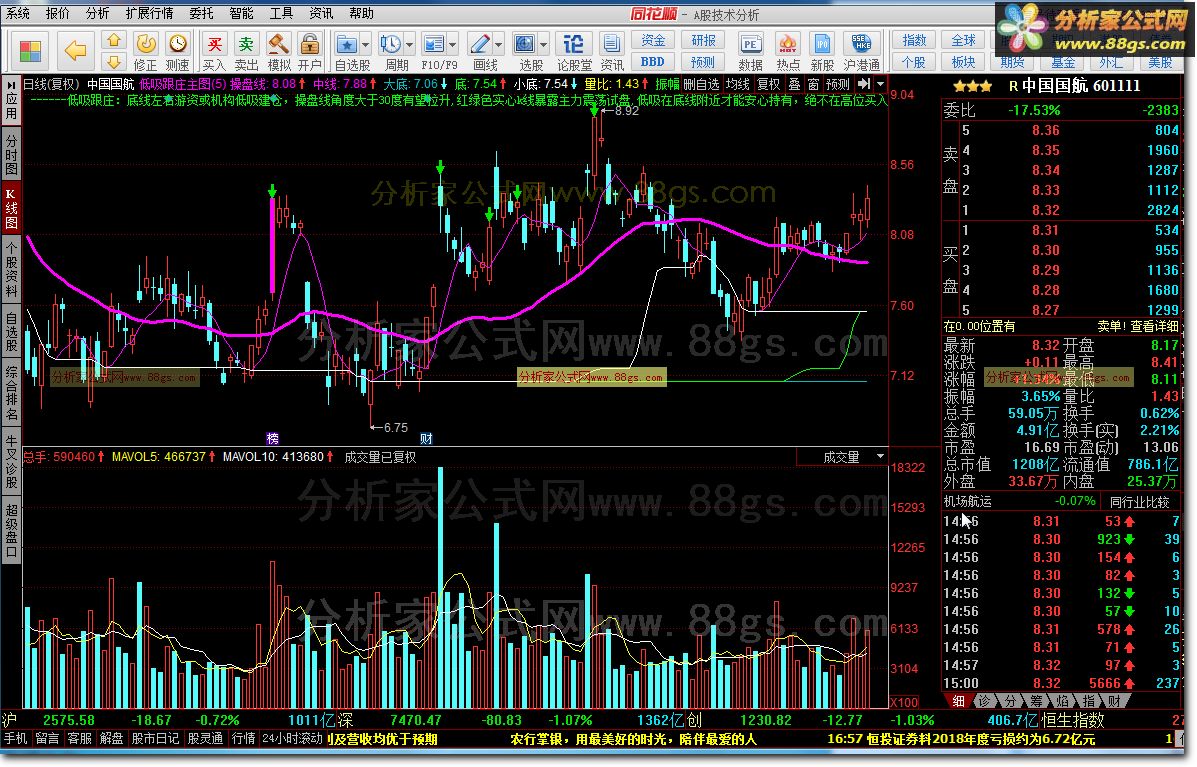The width and height of the screenshot is (1197, 767).
Task: Toggle 窗 window layout button
Action: point(813,84)
